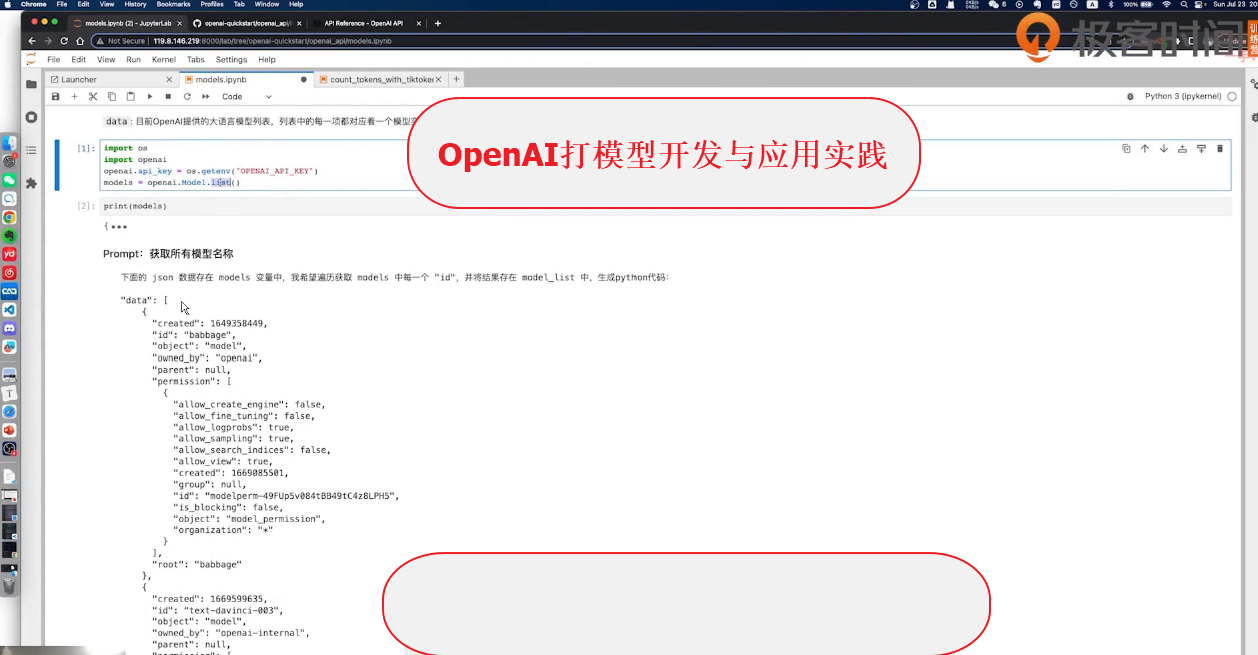The image size is (1258, 655).
Task: Click the Chrome address bar URL
Action: coord(272,41)
